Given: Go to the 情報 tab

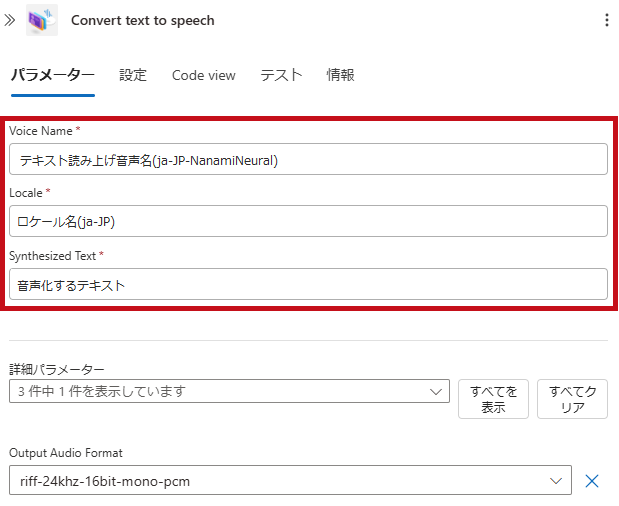Looking at the screenshot, I should tap(340, 75).
